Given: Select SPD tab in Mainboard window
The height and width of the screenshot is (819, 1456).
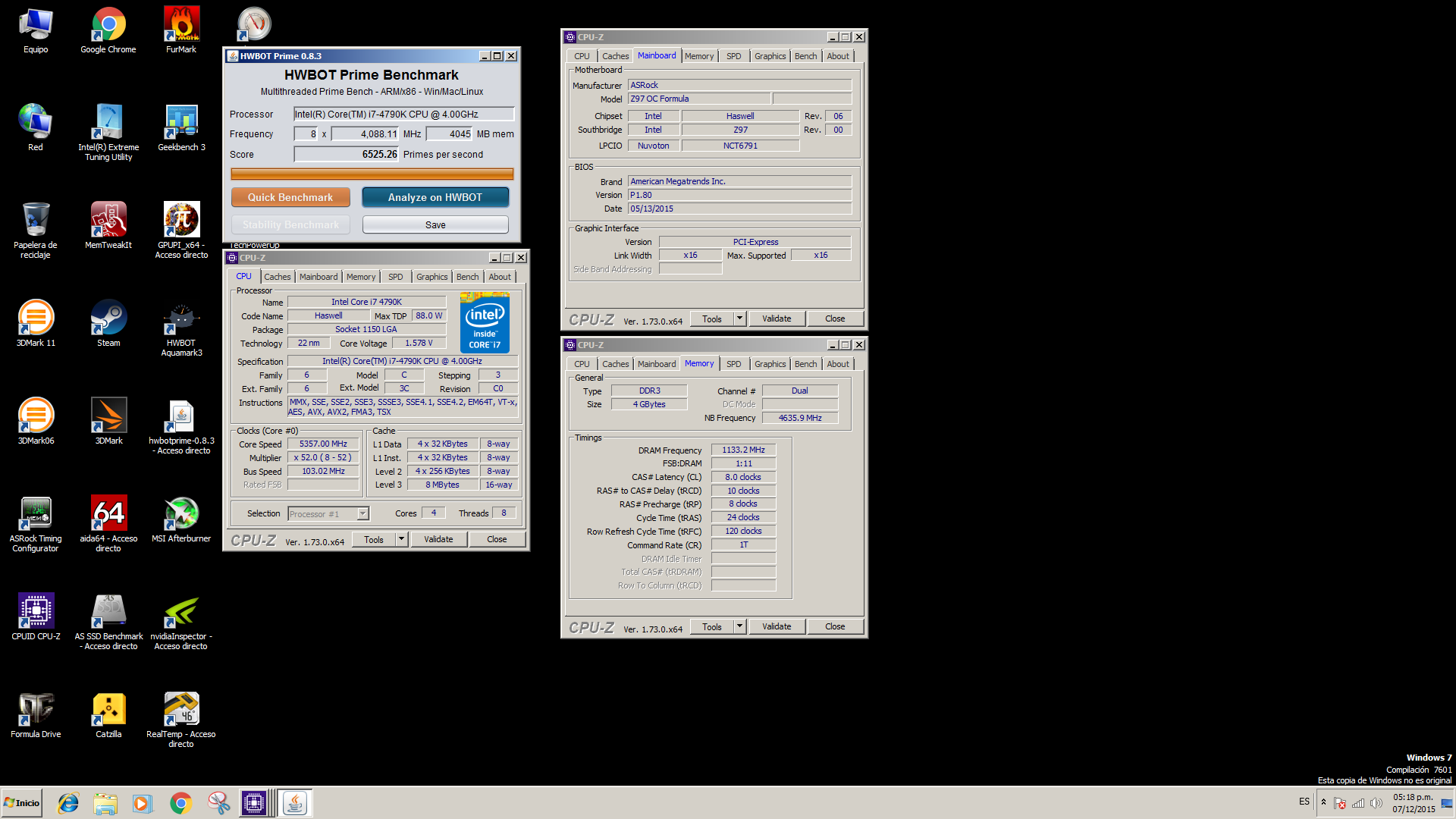Looking at the screenshot, I should pos(733,56).
